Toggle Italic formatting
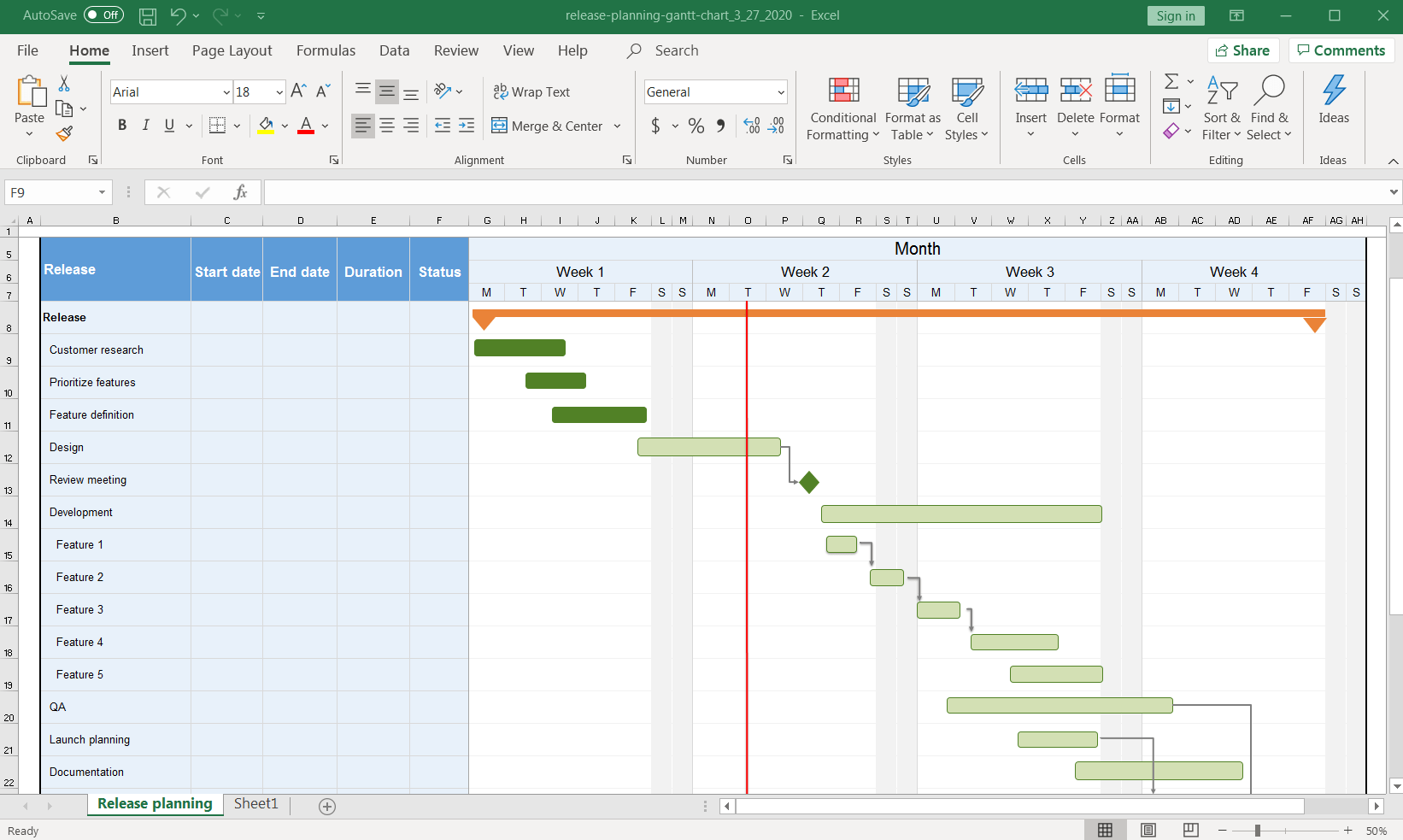 point(145,126)
